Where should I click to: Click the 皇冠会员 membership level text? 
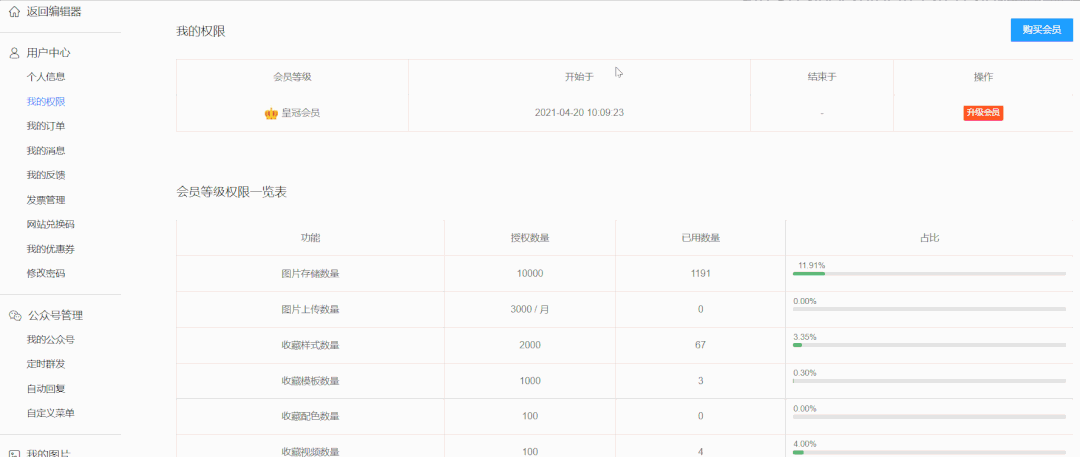click(x=300, y=113)
